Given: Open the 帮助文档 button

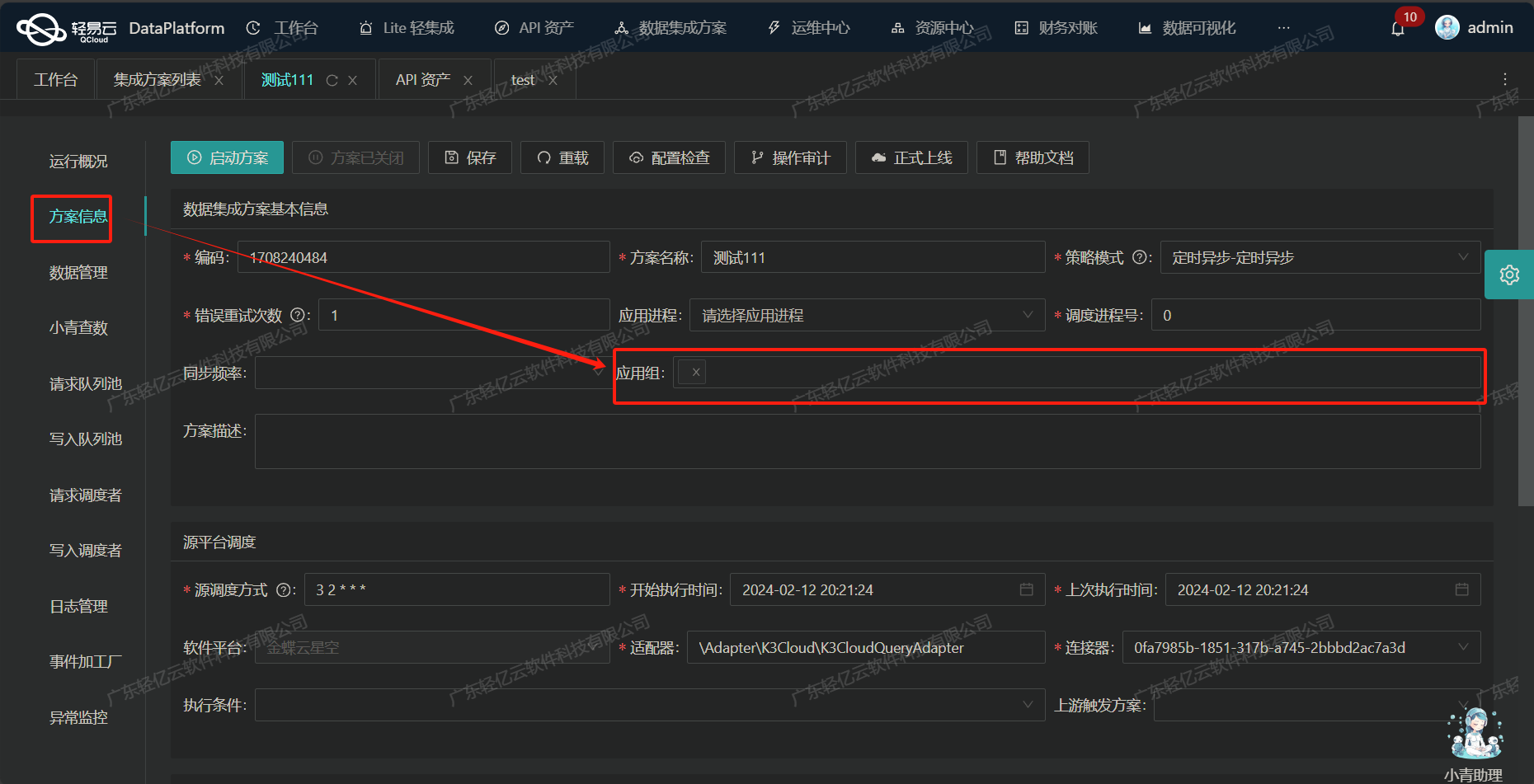Looking at the screenshot, I should tap(1033, 157).
